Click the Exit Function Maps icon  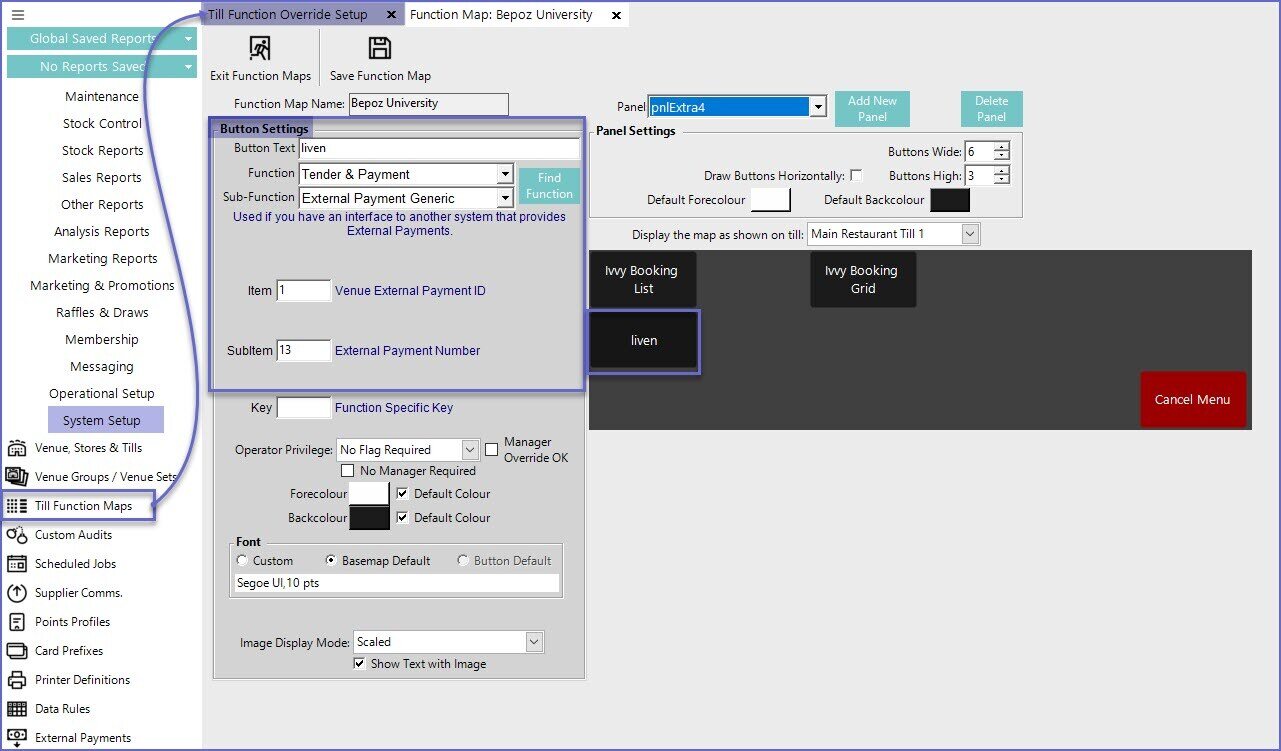point(260,49)
